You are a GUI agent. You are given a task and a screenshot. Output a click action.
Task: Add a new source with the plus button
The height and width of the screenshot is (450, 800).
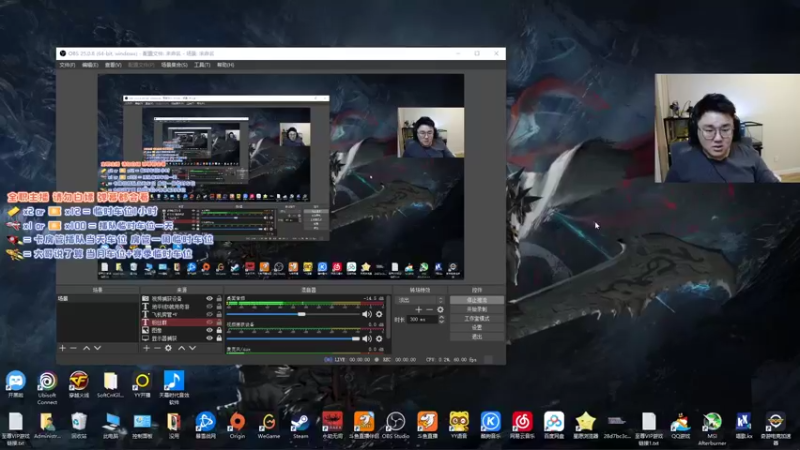(146, 348)
